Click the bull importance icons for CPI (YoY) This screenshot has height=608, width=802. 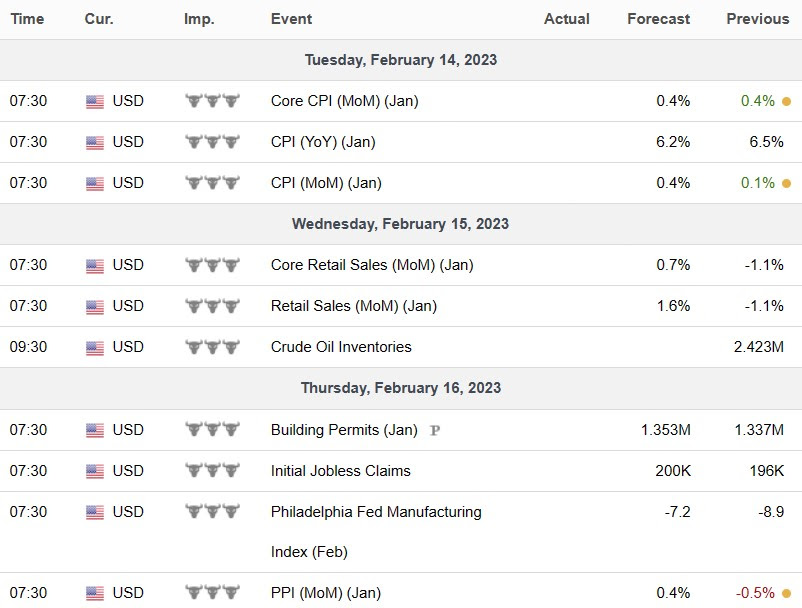coord(213,142)
